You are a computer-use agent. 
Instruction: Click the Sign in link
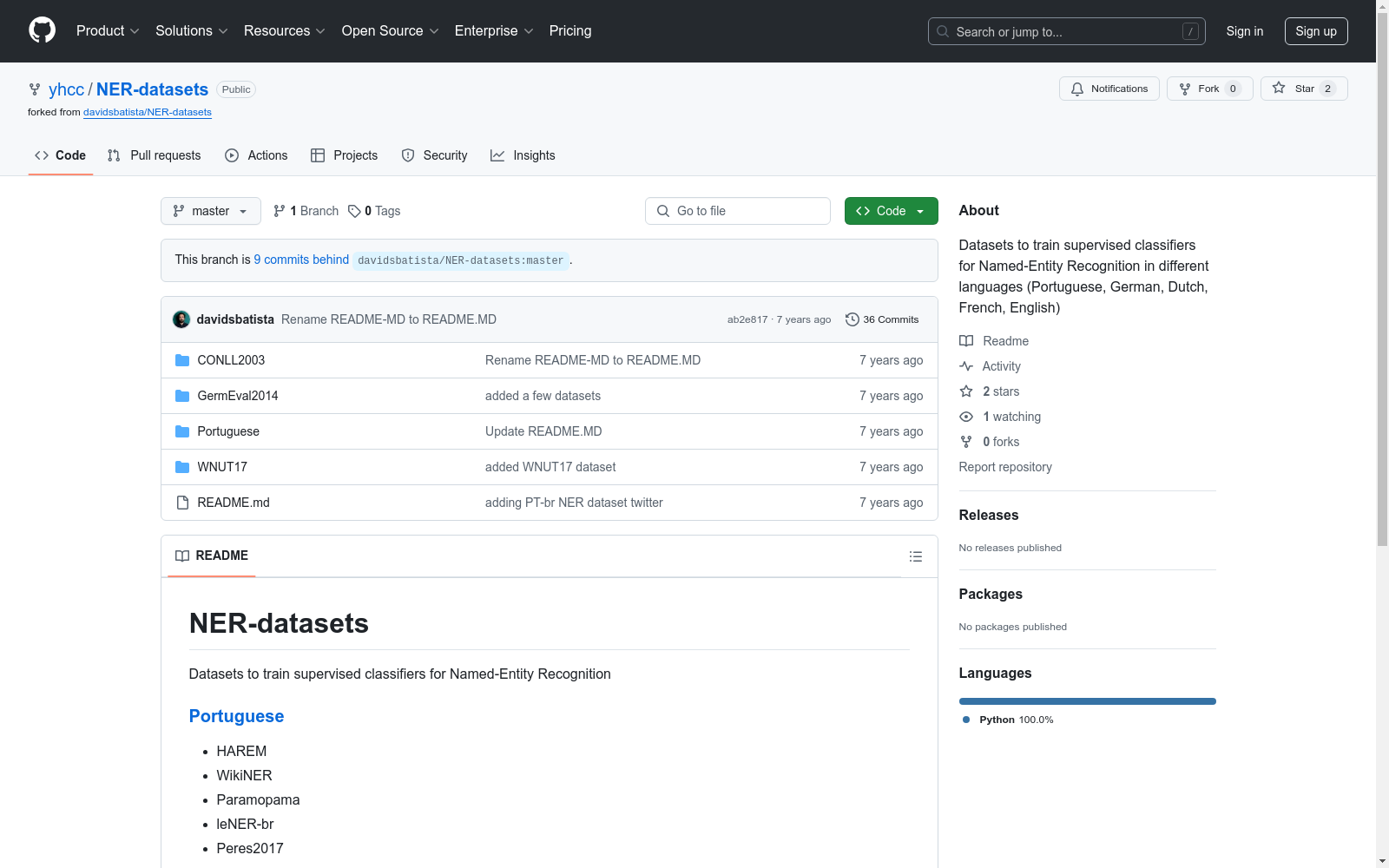pyautogui.click(x=1245, y=31)
